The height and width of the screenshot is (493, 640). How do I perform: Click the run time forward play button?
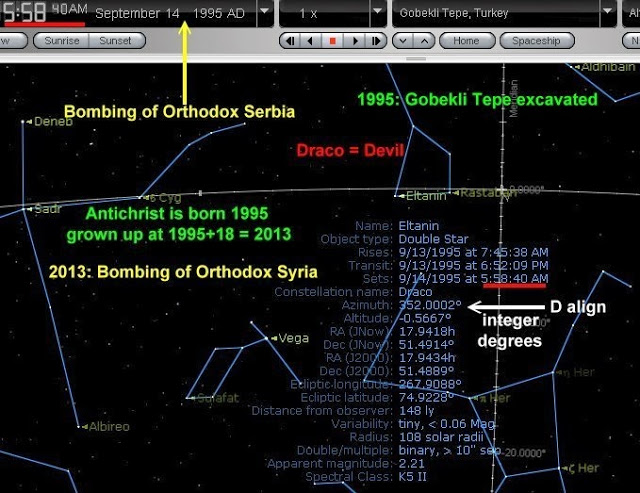tap(355, 41)
